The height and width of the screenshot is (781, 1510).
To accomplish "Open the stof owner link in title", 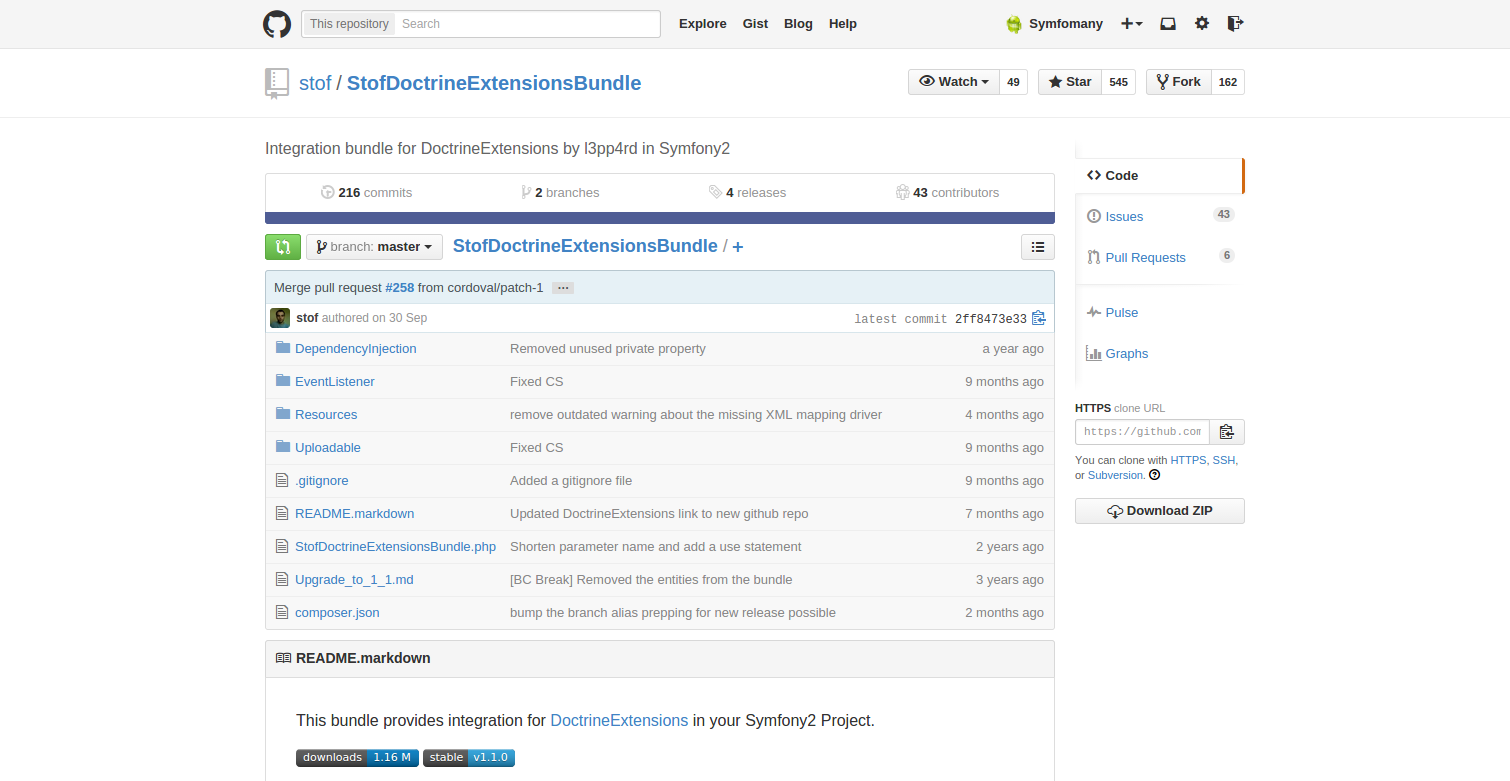I will pos(315,83).
